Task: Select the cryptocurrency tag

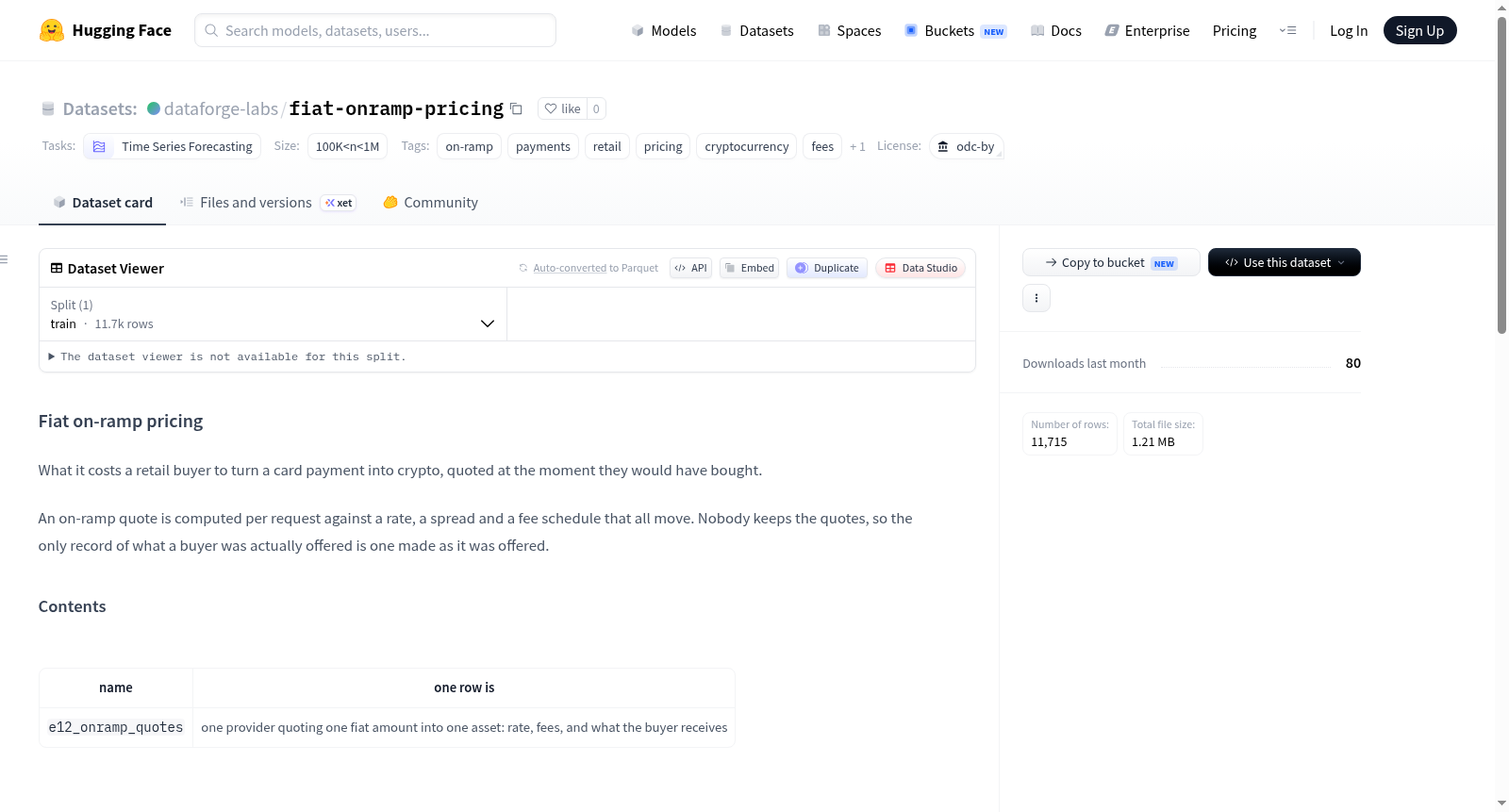Action: [x=747, y=146]
